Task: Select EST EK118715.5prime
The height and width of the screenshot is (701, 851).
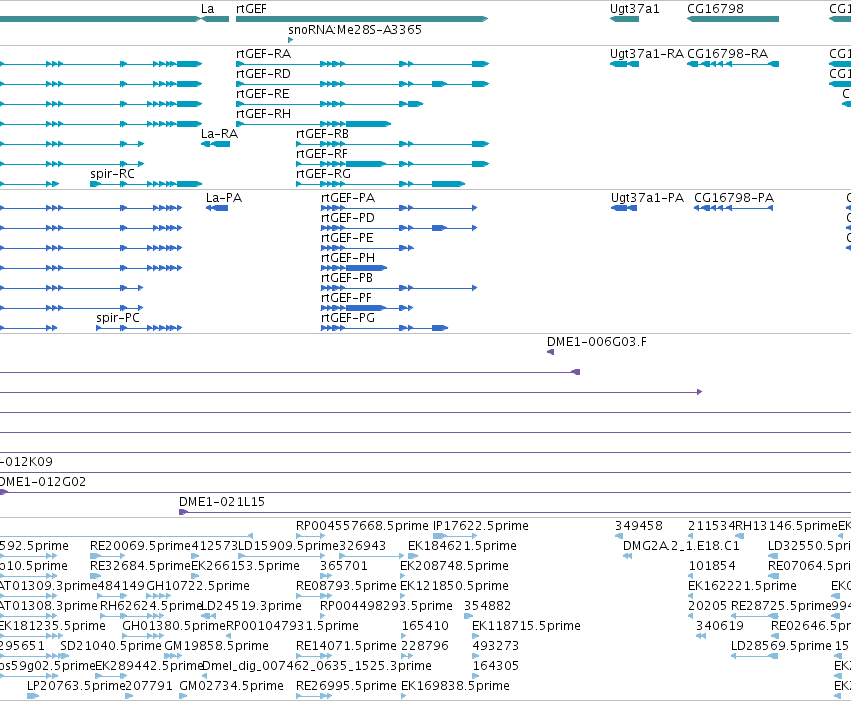Action: [526, 627]
